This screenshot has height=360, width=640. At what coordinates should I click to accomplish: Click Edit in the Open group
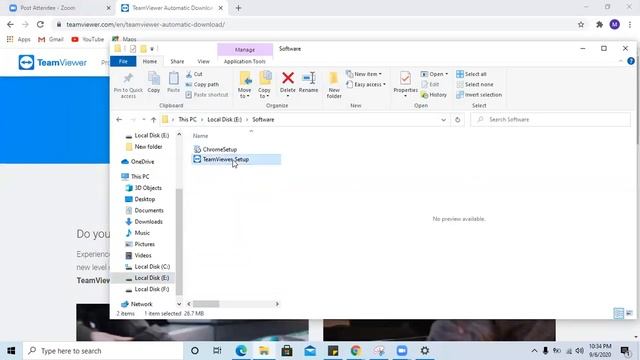click(430, 84)
